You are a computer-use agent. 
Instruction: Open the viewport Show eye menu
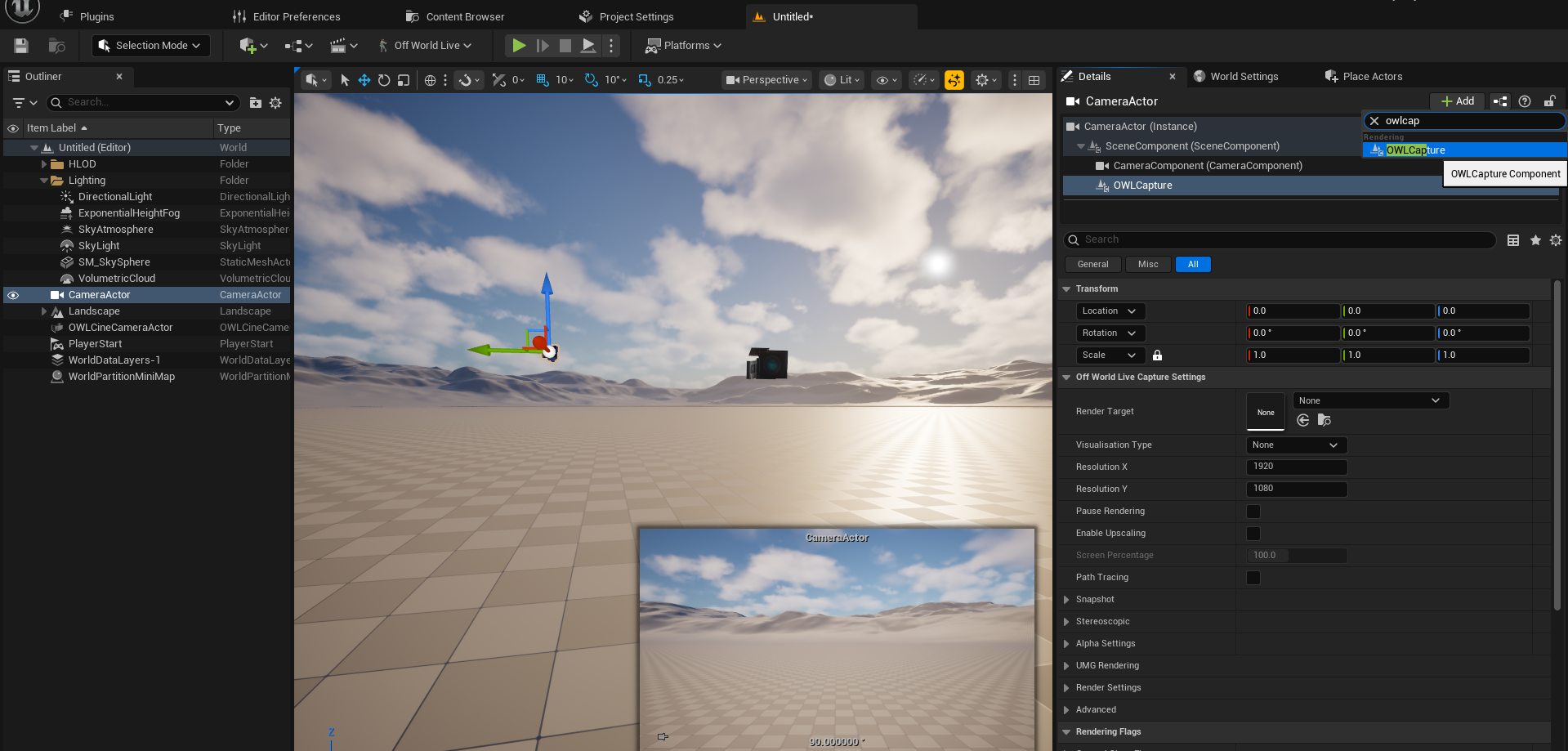[x=887, y=80]
